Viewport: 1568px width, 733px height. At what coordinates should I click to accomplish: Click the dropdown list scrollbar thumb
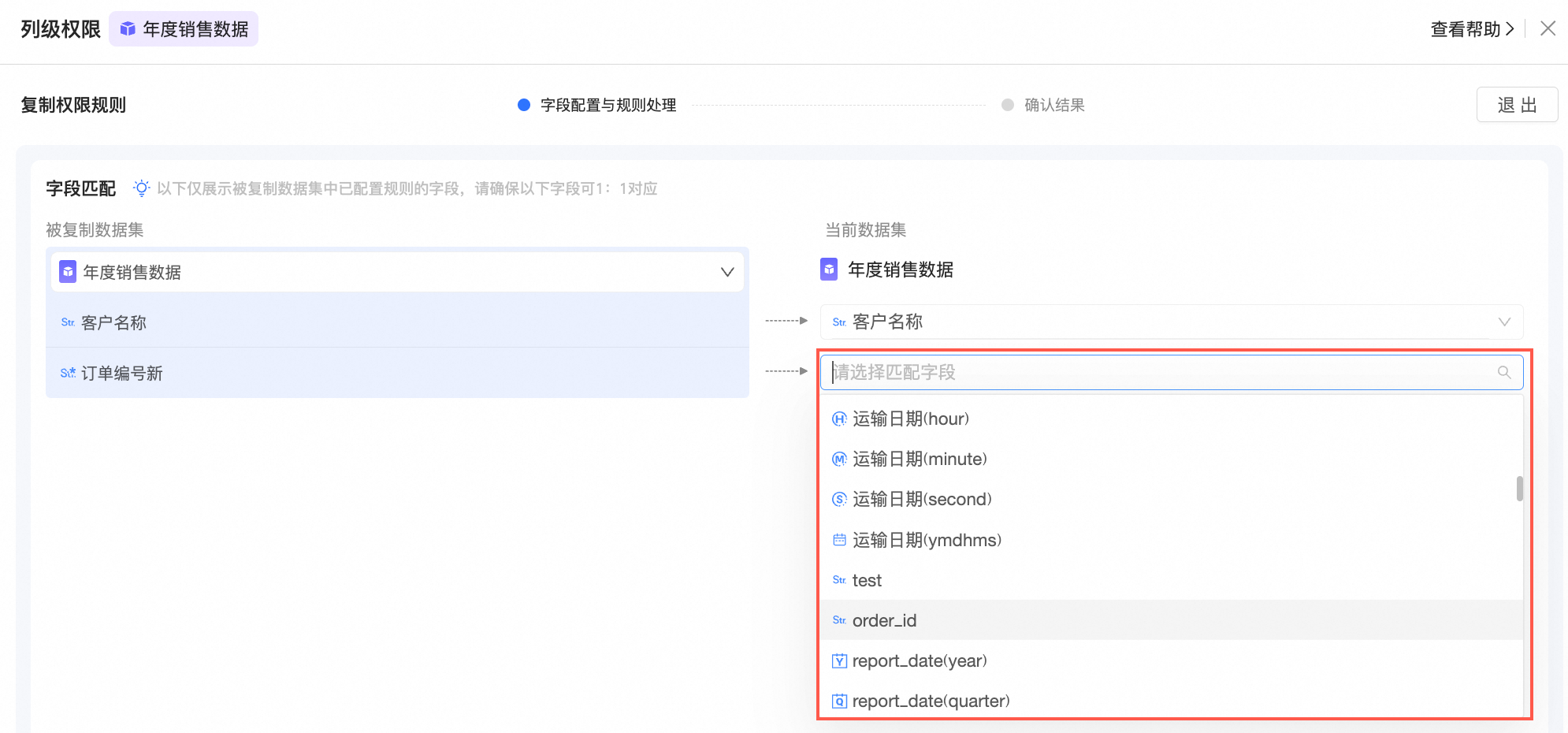click(1519, 489)
